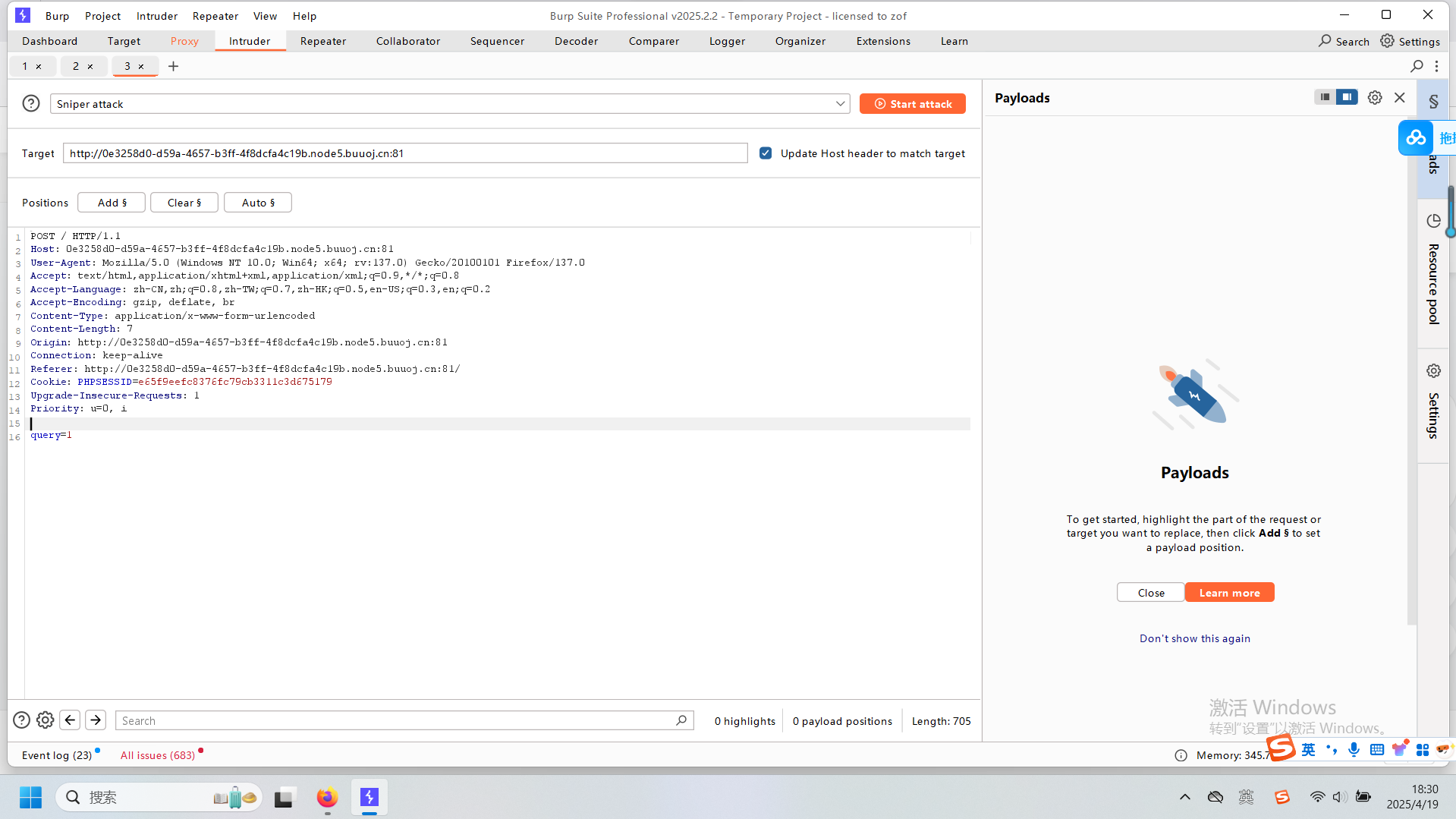Open the Repeater menu

pos(215,16)
